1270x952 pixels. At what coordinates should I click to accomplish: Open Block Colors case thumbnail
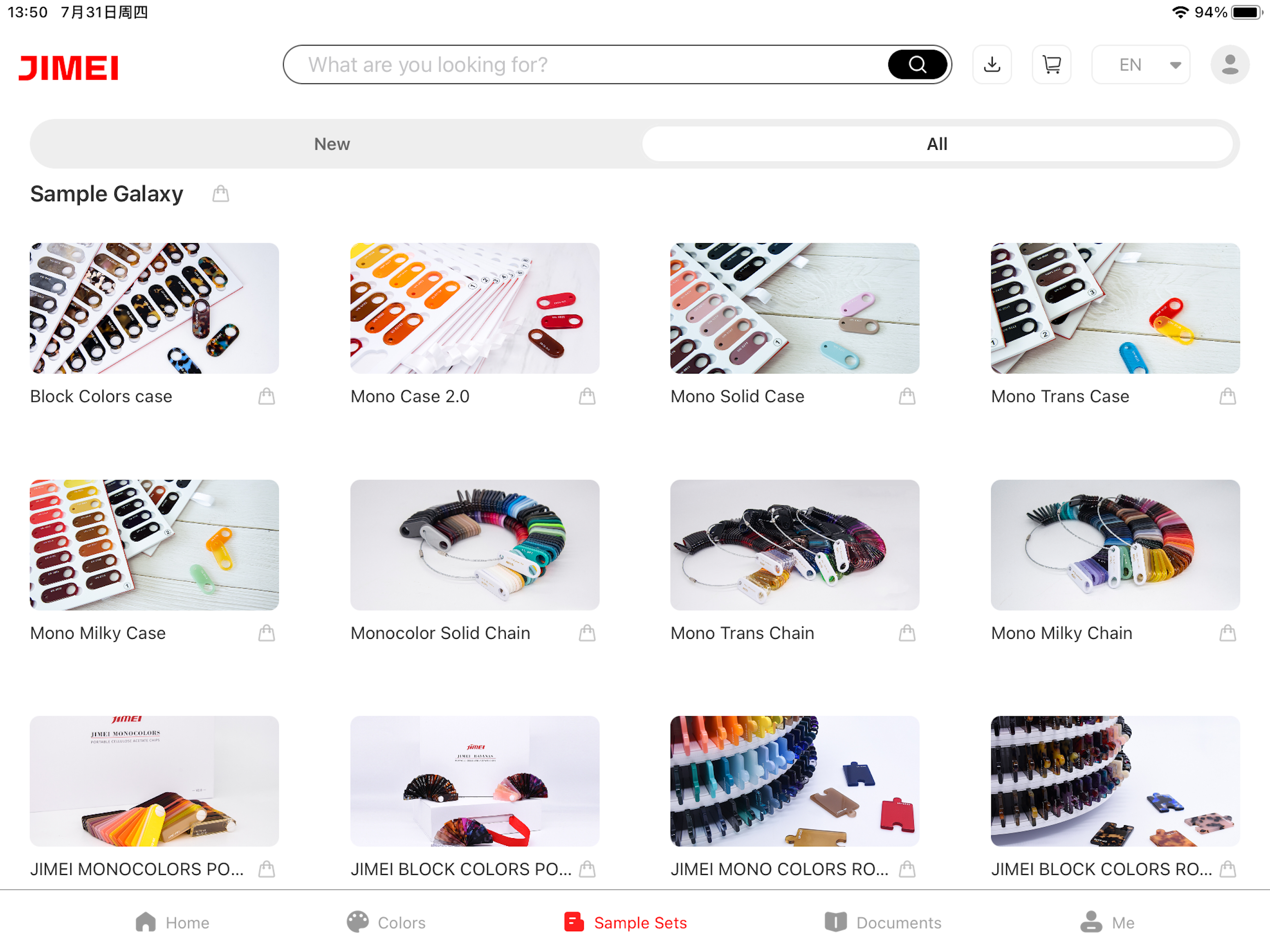(x=155, y=308)
